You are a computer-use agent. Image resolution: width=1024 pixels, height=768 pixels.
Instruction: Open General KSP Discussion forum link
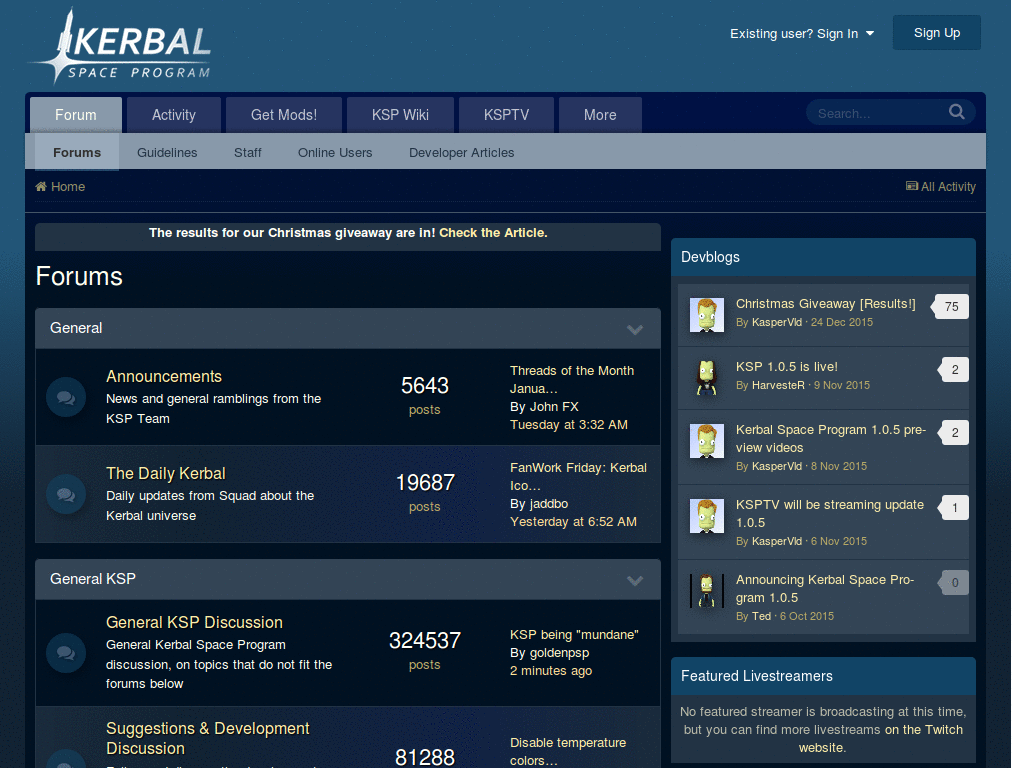click(x=194, y=622)
